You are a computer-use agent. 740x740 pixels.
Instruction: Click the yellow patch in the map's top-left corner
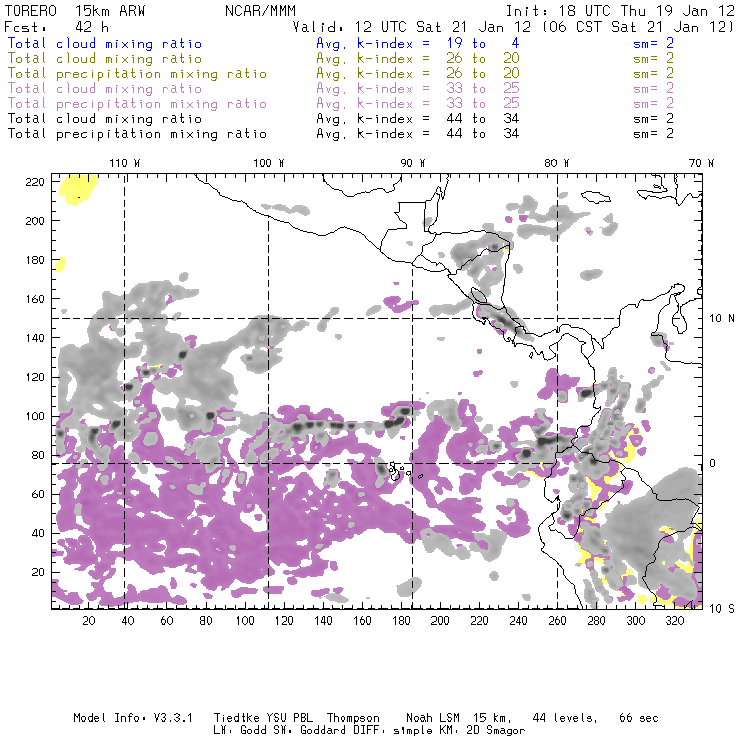click(x=78, y=189)
